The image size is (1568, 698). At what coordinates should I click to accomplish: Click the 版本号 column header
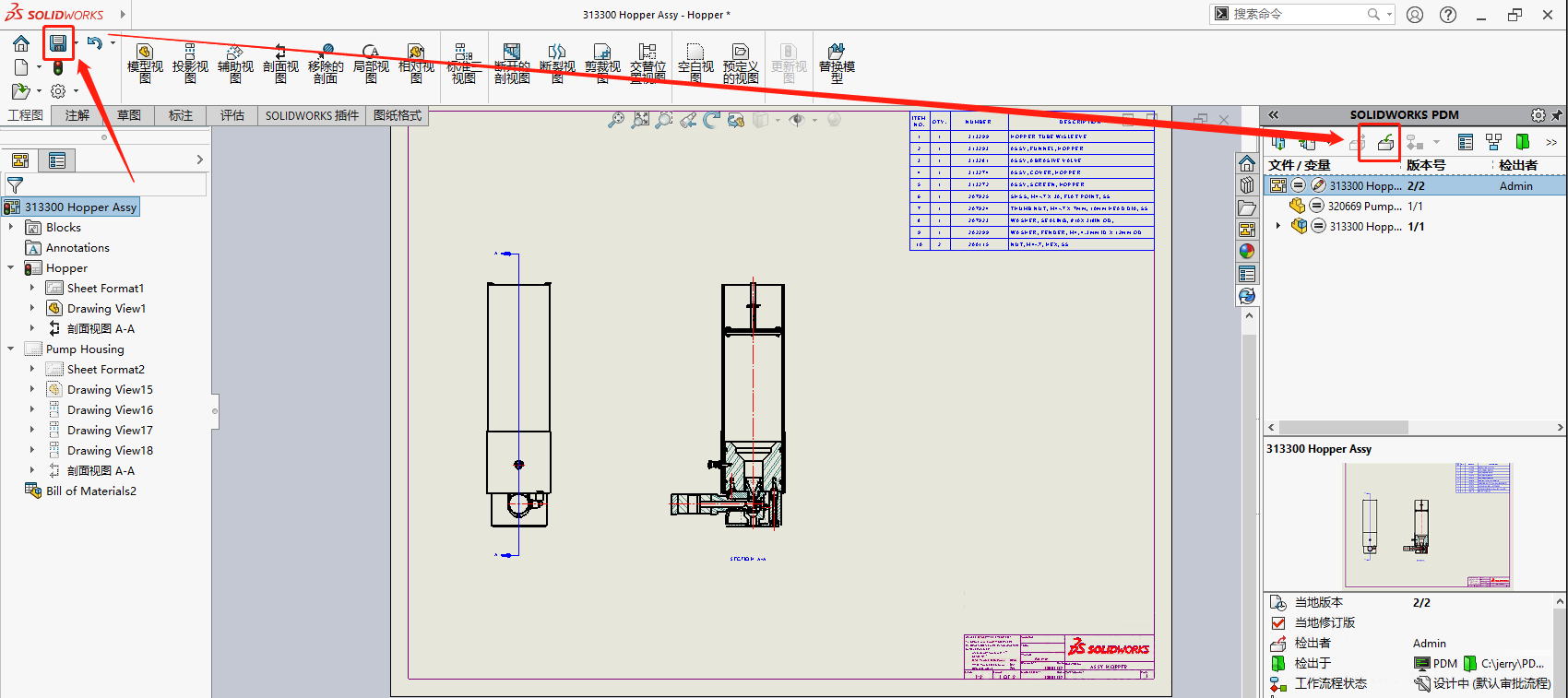coord(1426,165)
